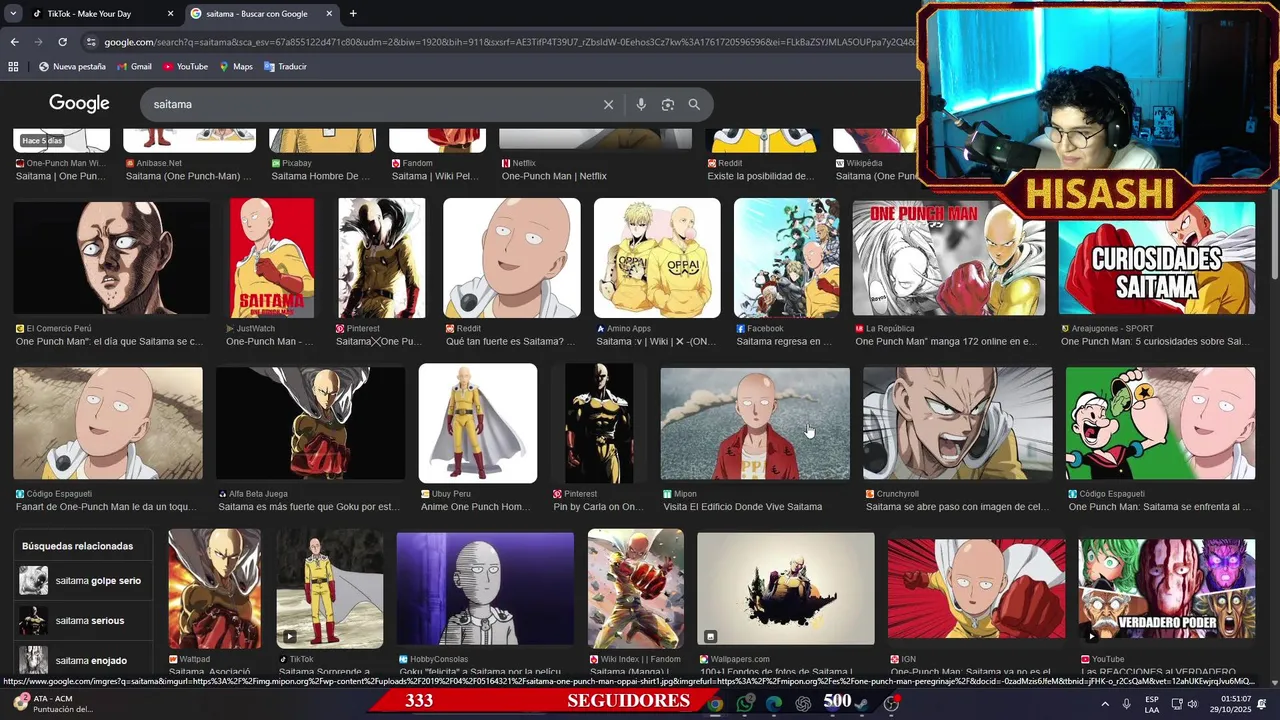Open the Facebook Saitama regresa image
Image resolution: width=1280 pixels, height=720 pixels.
787,258
